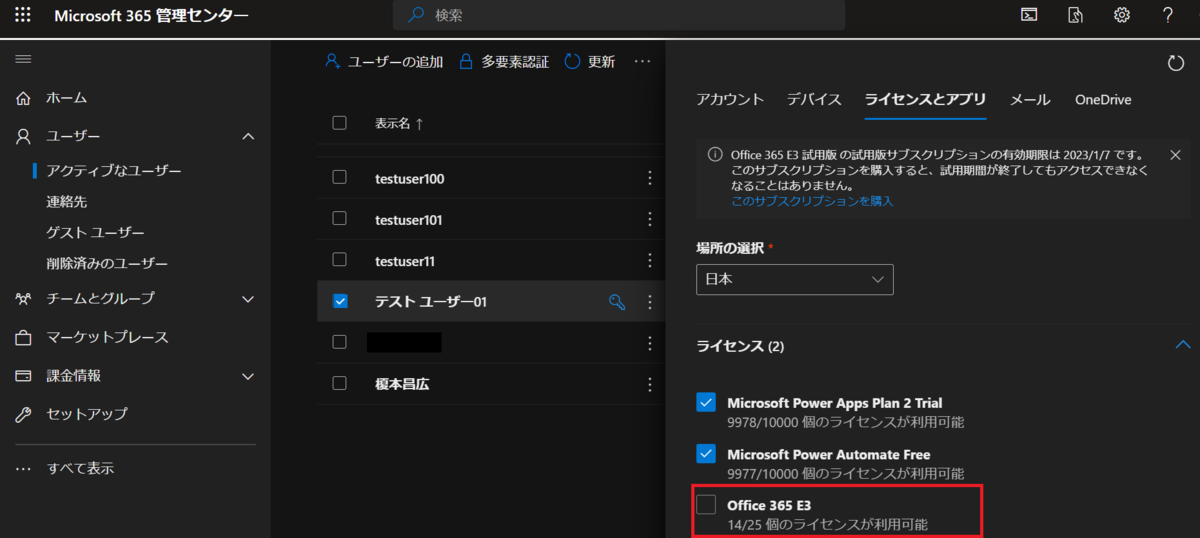Click the search magnifier icon

(417, 15)
